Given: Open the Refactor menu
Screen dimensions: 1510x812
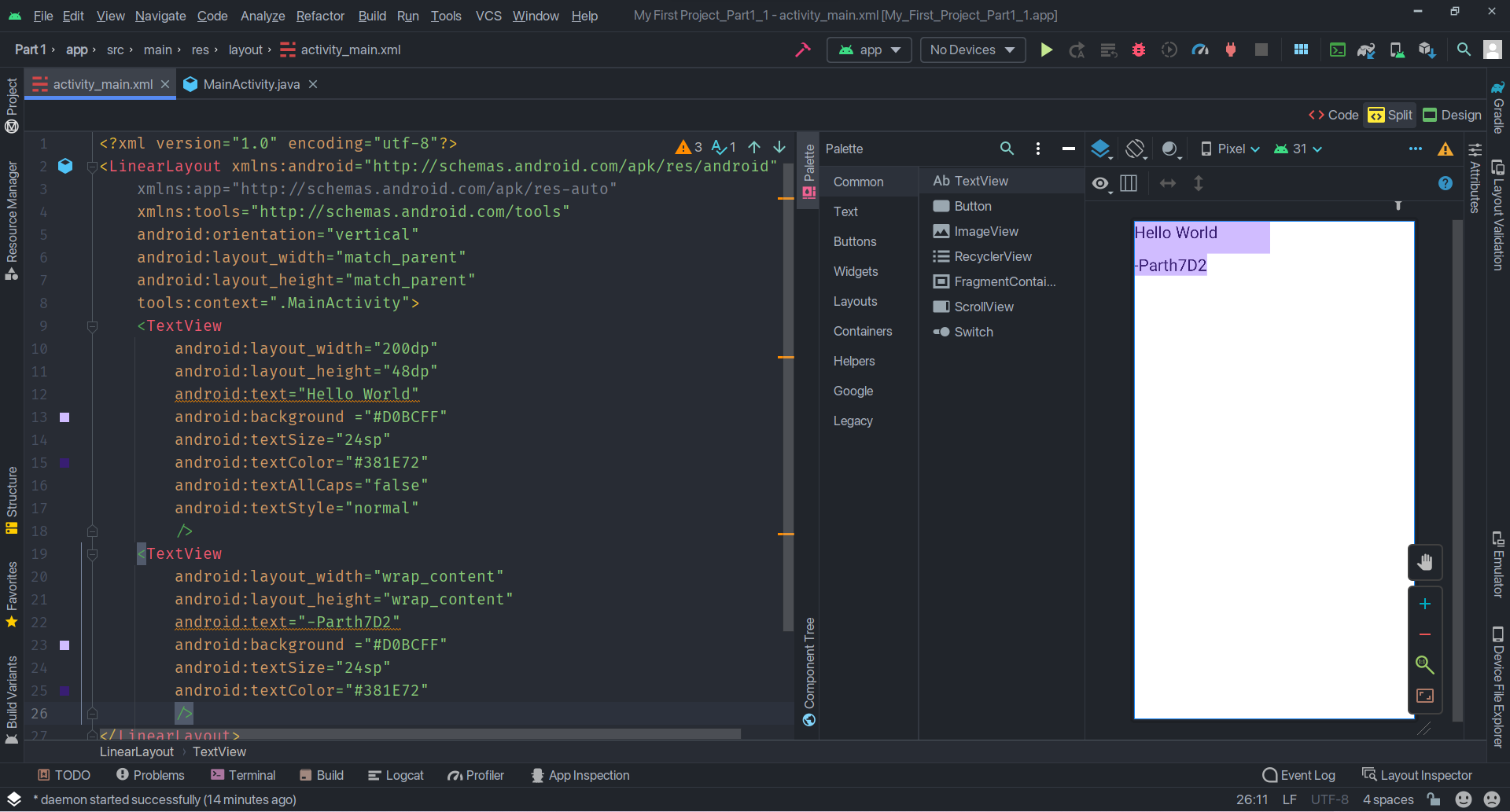Looking at the screenshot, I should (x=319, y=16).
